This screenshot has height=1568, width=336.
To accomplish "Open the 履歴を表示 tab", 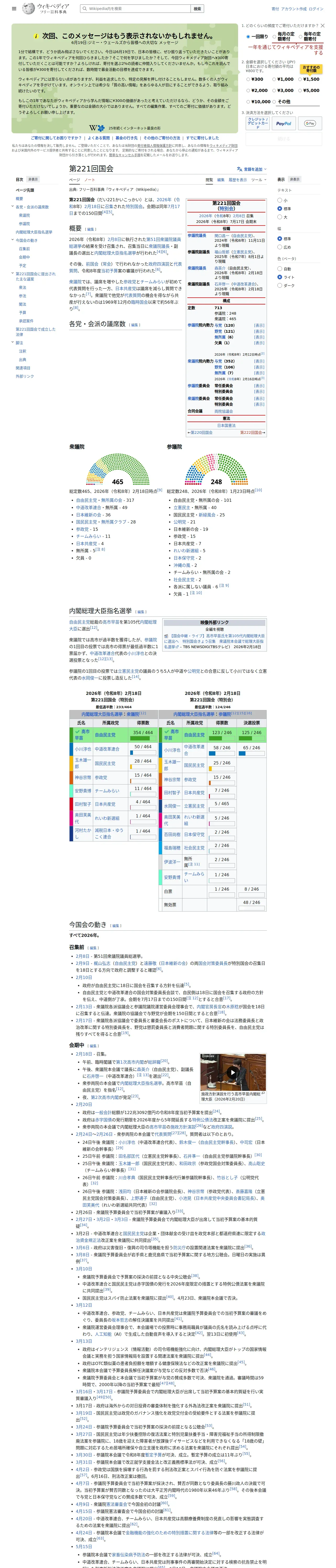I will (238, 180).
